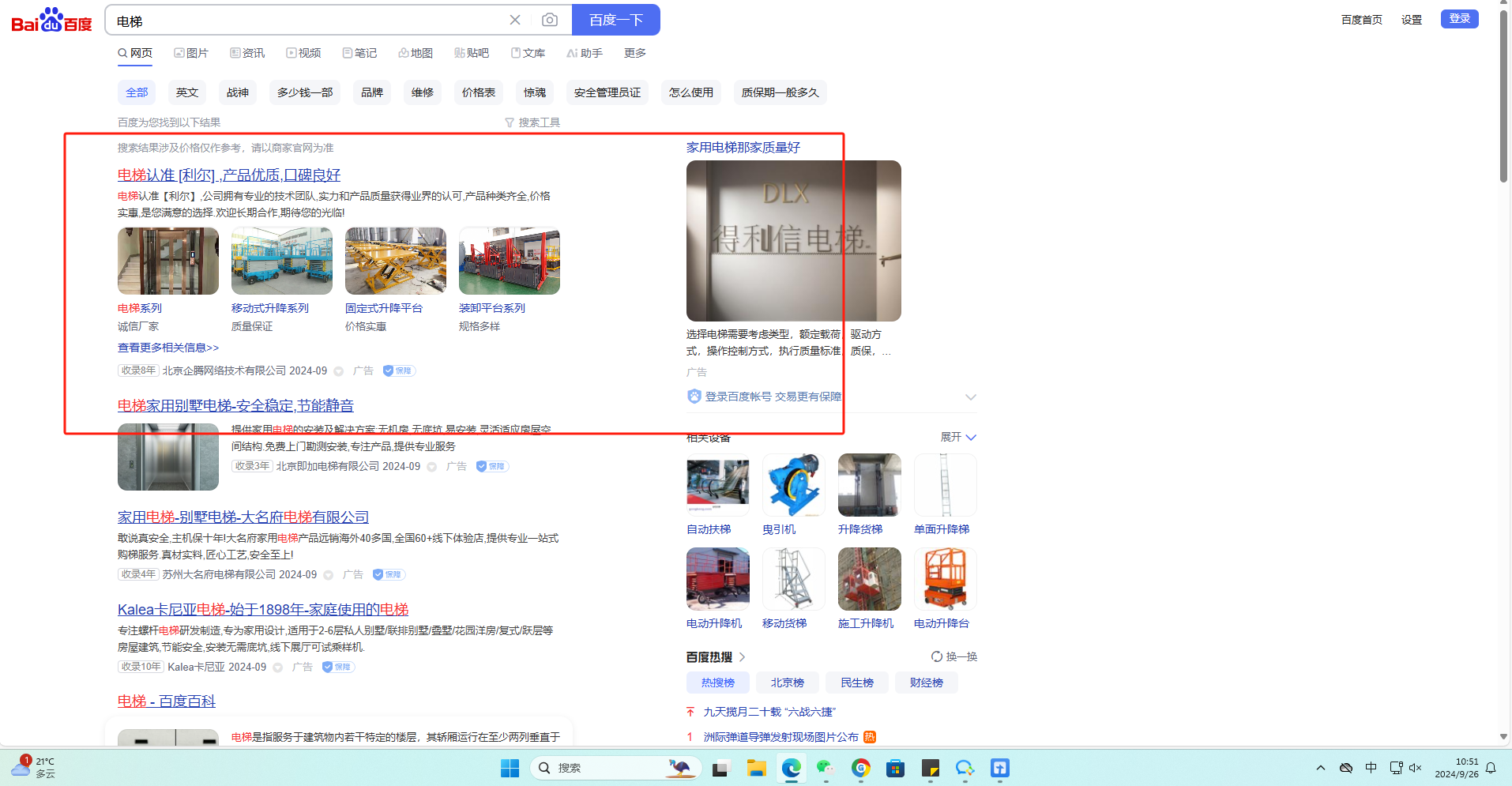Open Google Chrome taskbar icon

[860, 768]
